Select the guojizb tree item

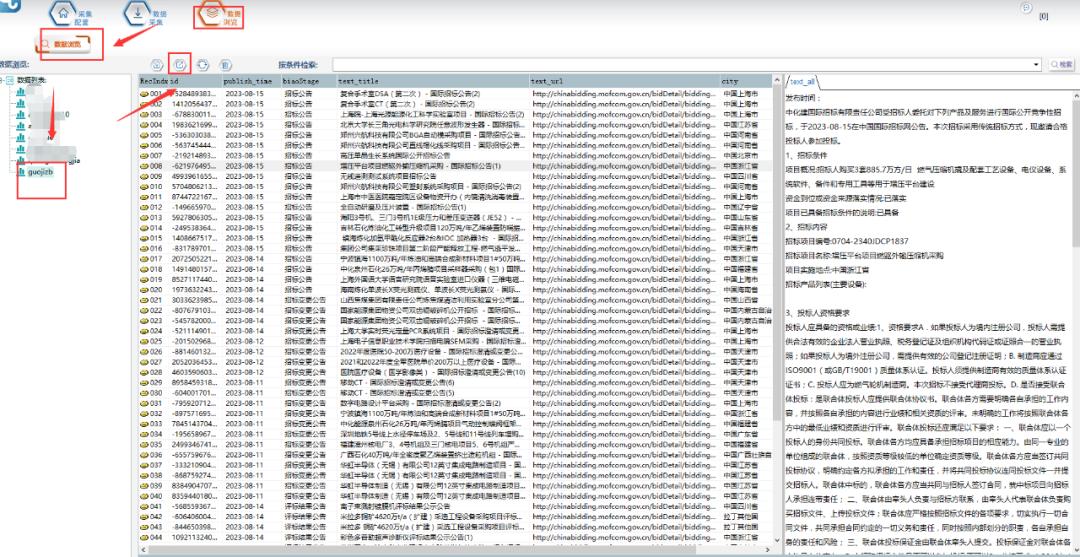[43, 171]
